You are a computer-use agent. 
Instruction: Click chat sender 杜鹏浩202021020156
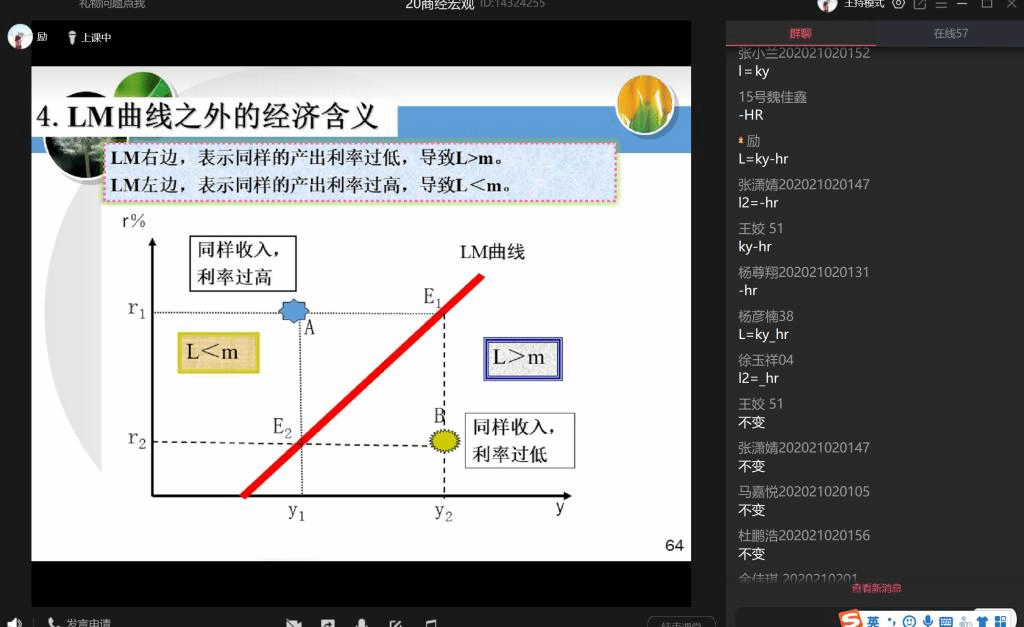point(804,536)
